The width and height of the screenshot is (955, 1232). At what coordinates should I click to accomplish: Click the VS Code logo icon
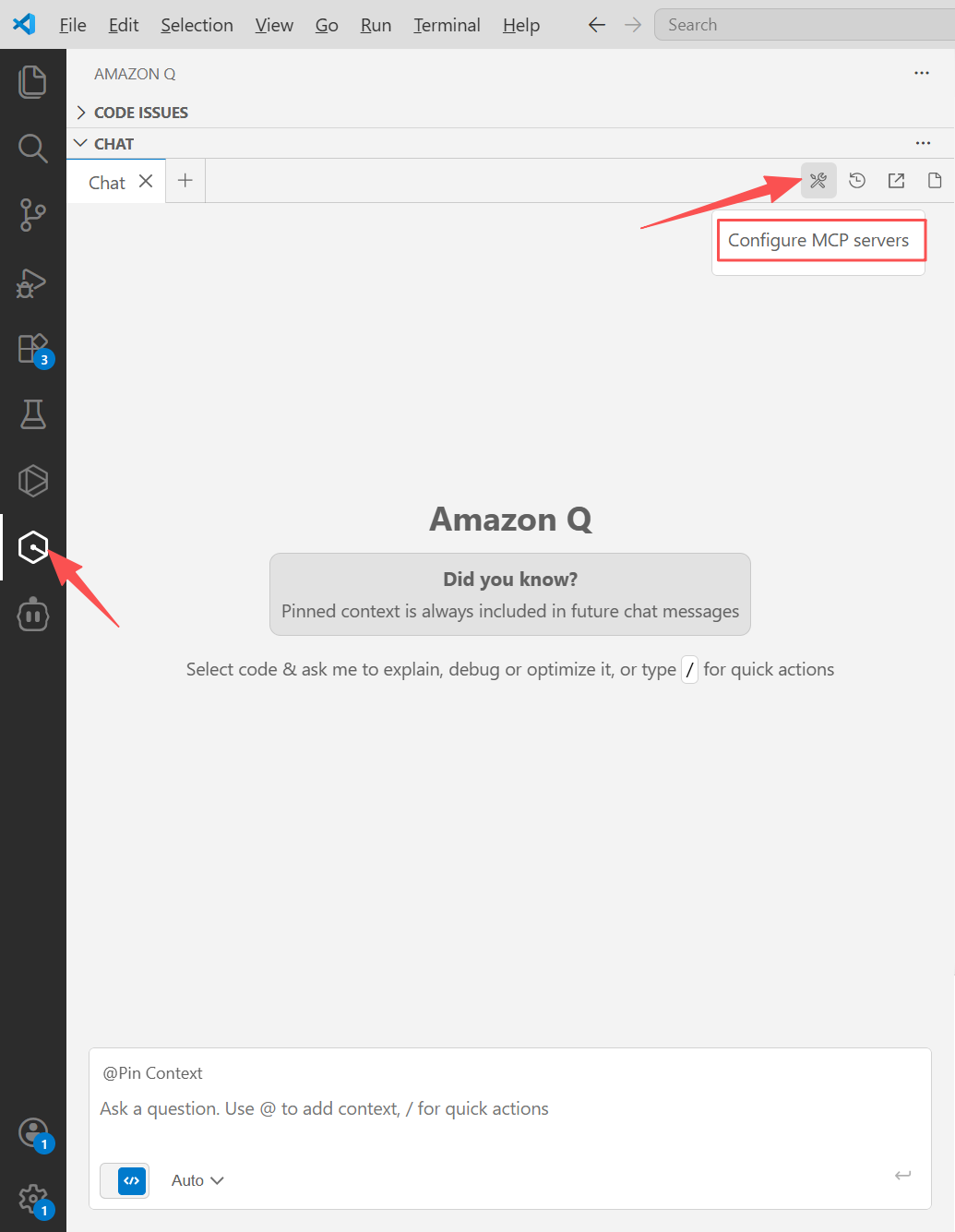point(24,24)
